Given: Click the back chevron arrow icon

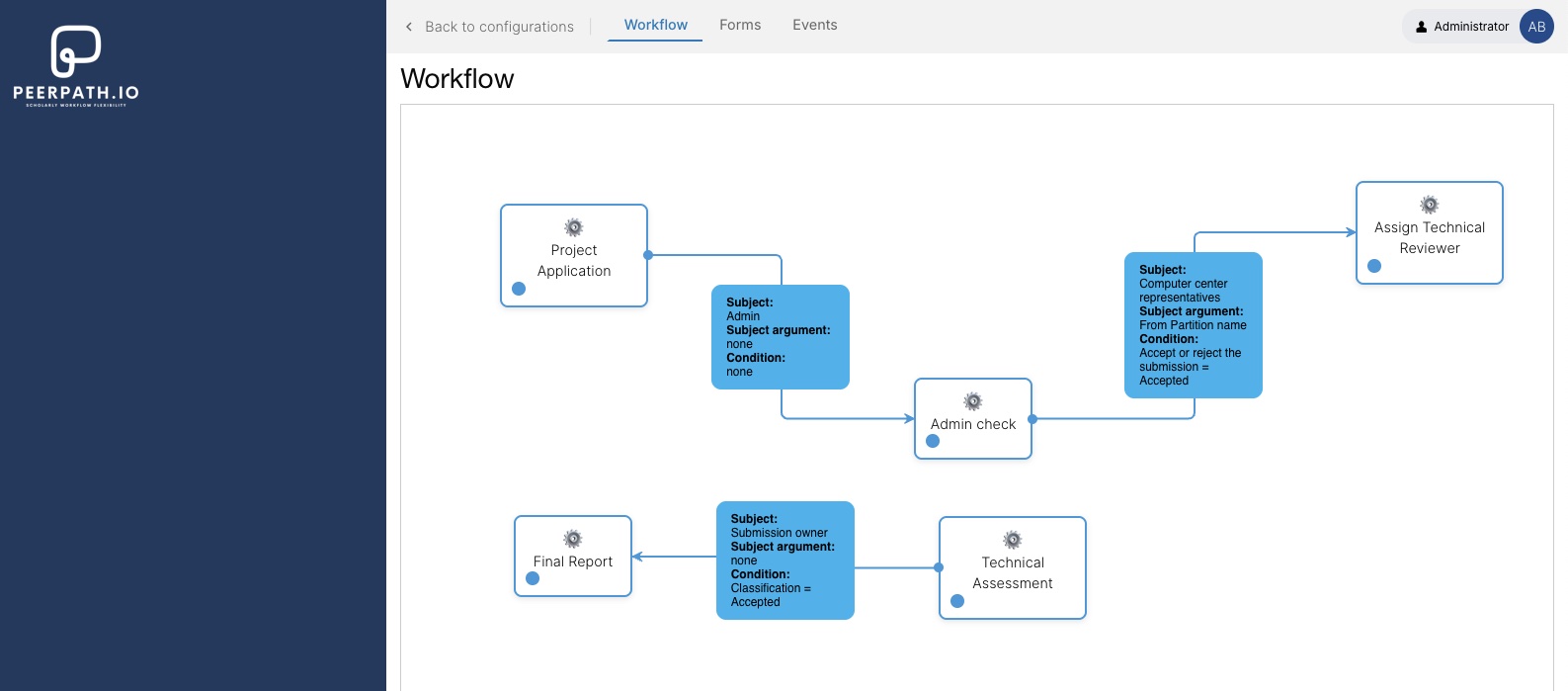Looking at the screenshot, I should (409, 27).
